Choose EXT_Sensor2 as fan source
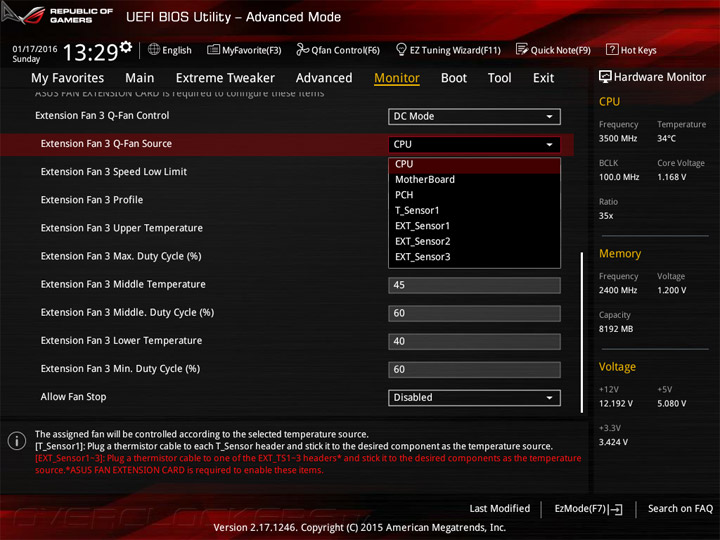Screen dimensions: 720x540 (x=474, y=242)
